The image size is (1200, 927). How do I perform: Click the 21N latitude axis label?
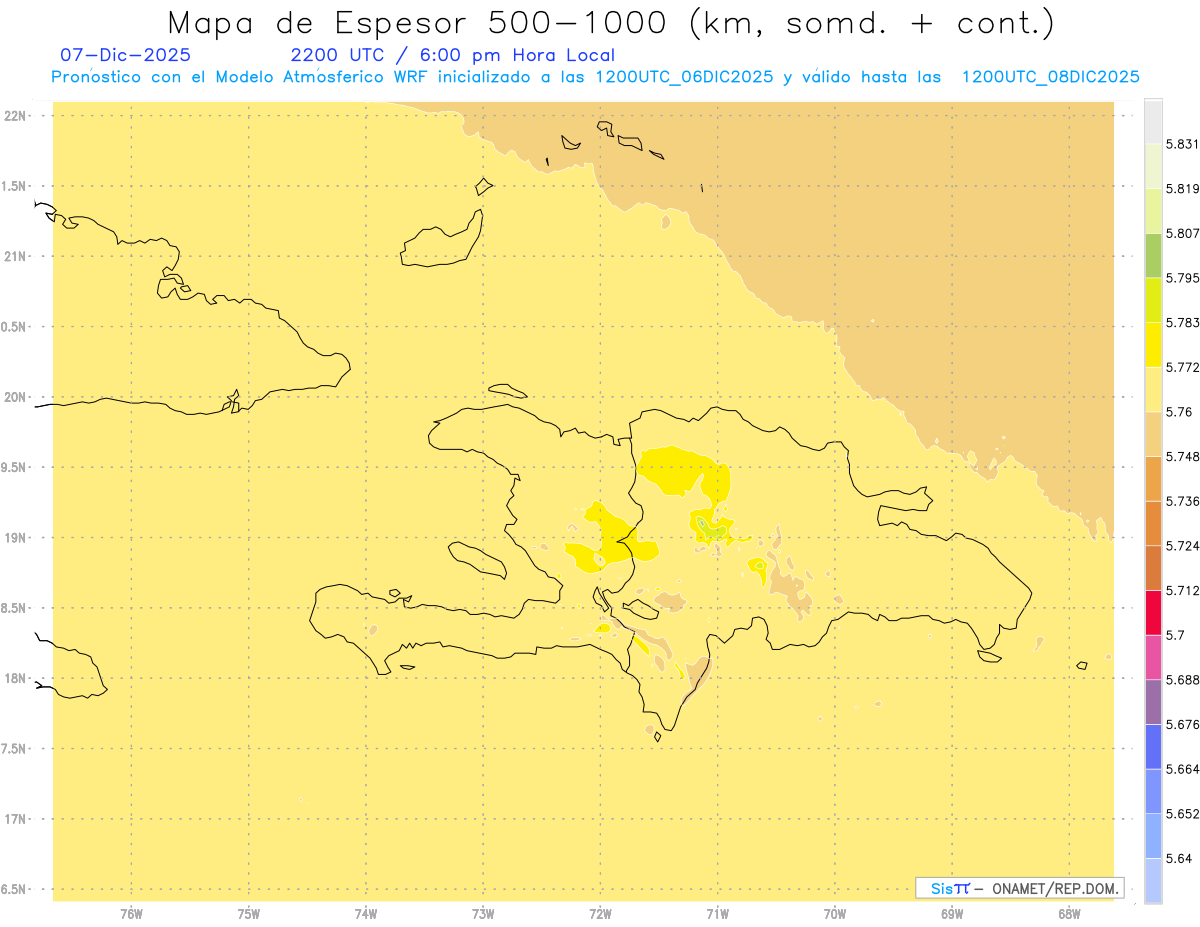coord(15,257)
